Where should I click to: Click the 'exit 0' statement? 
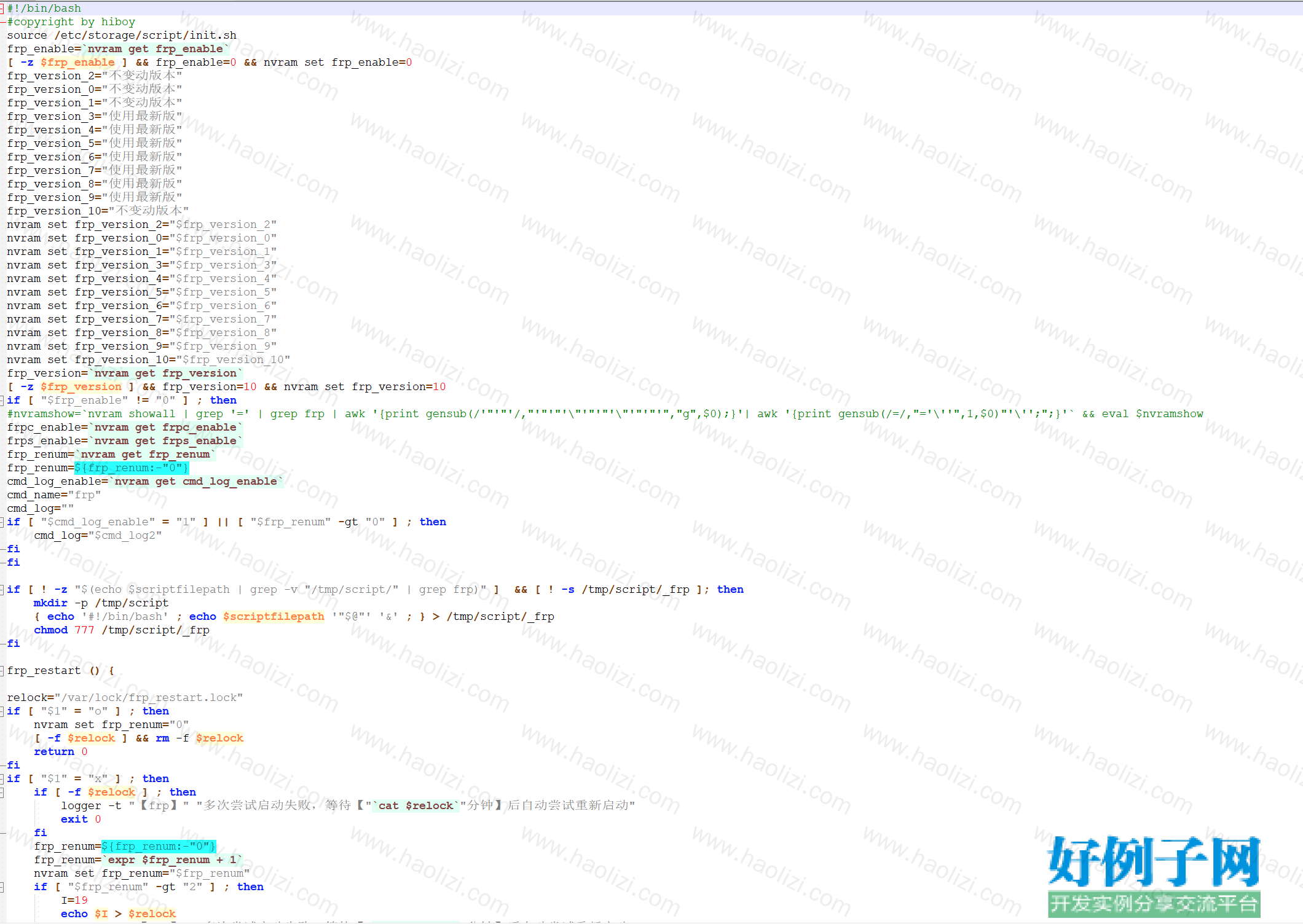click(x=81, y=819)
